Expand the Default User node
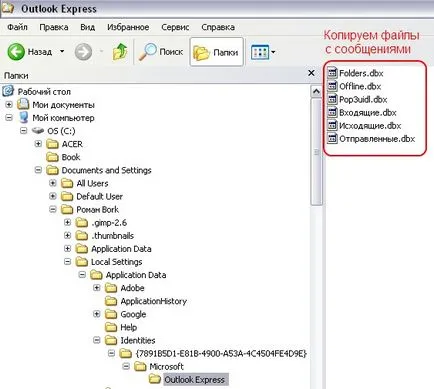The height and width of the screenshot is (389, 434). click(x=53, y=196)
